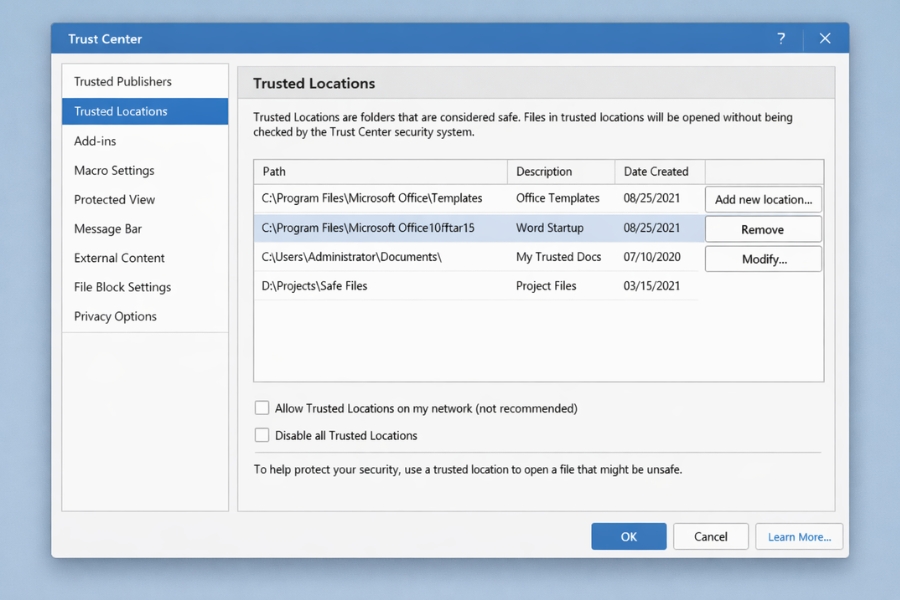Open the Learn More link
This screenshot has width=900, height=600.
(799, 537)
